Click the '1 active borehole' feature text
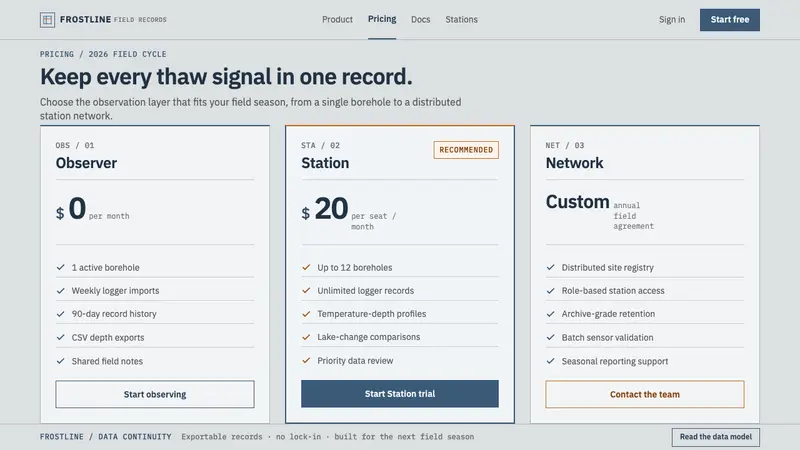Viewport: 800px width, 450px height. tap(106, 267)
